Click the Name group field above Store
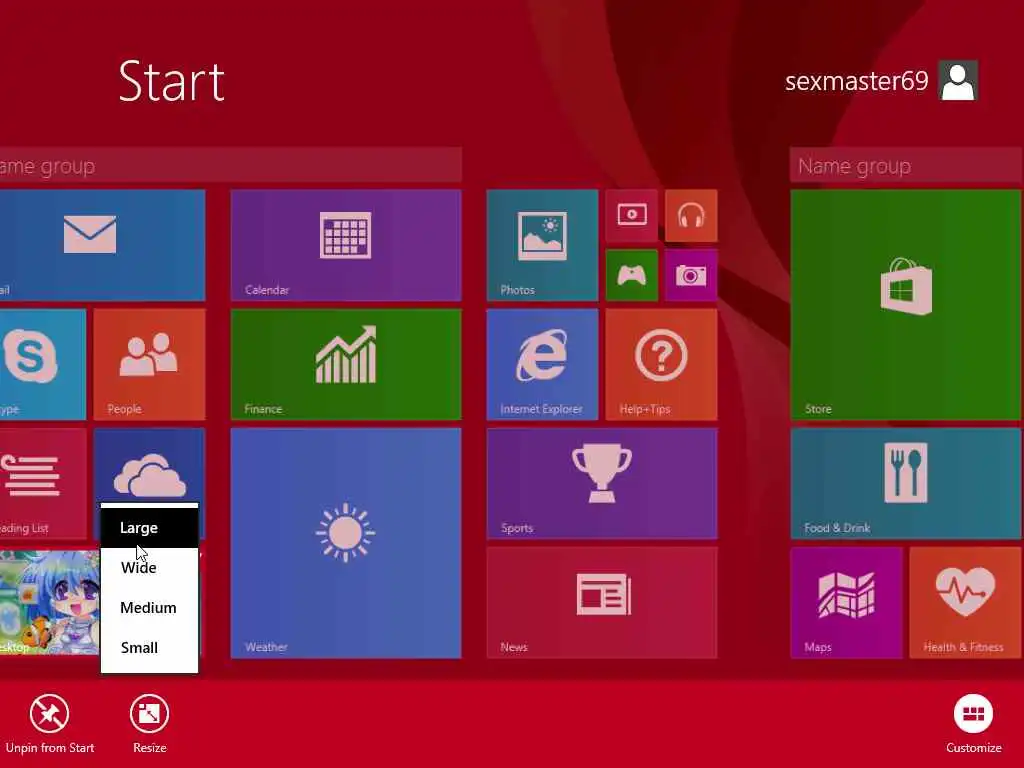 pos(906,166)
